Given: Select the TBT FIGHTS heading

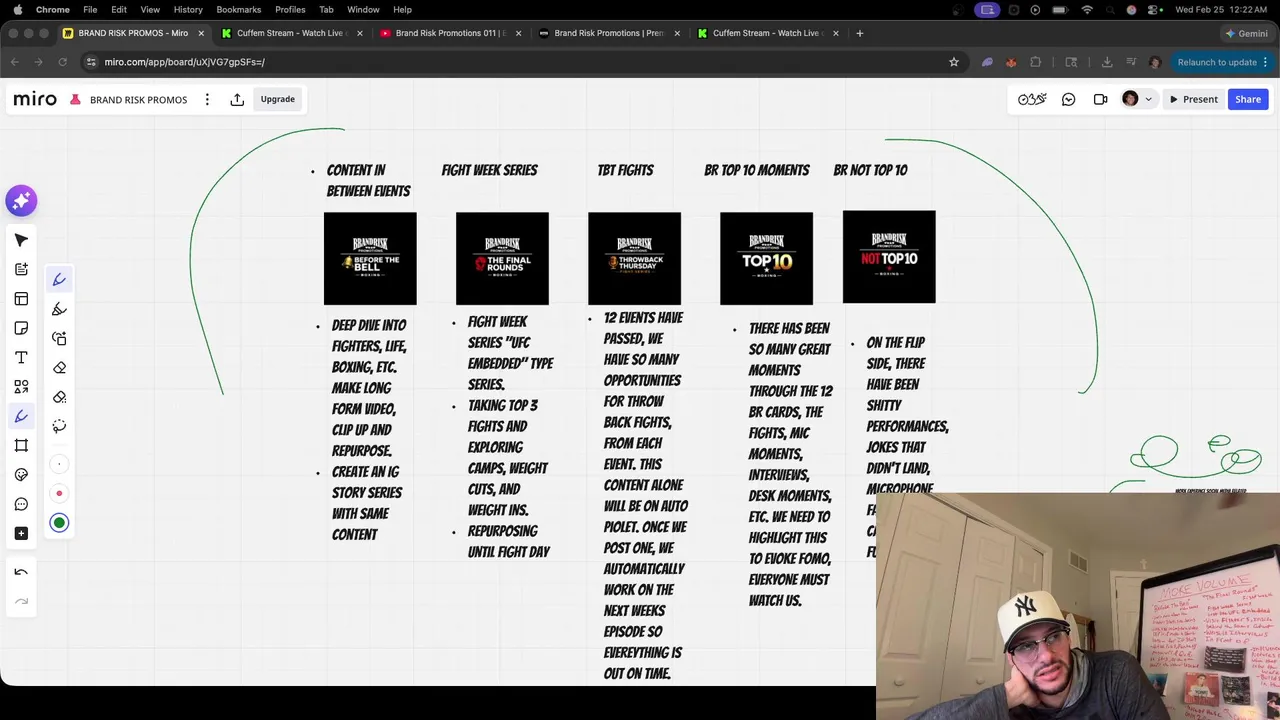Looking at the screenshot, I should (x=625, y=170).
